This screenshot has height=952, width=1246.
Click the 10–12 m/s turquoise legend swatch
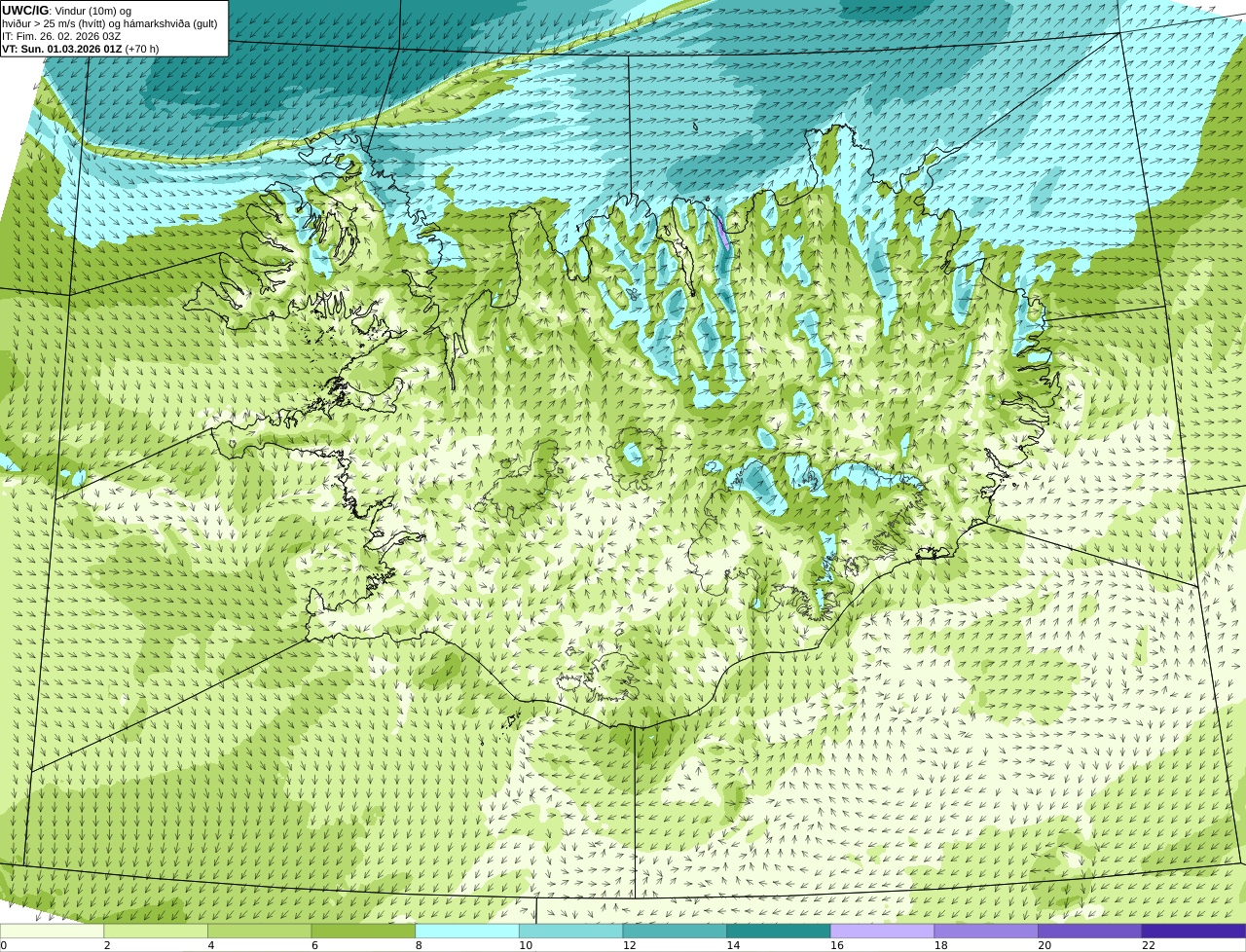click(x=571, y=931)
